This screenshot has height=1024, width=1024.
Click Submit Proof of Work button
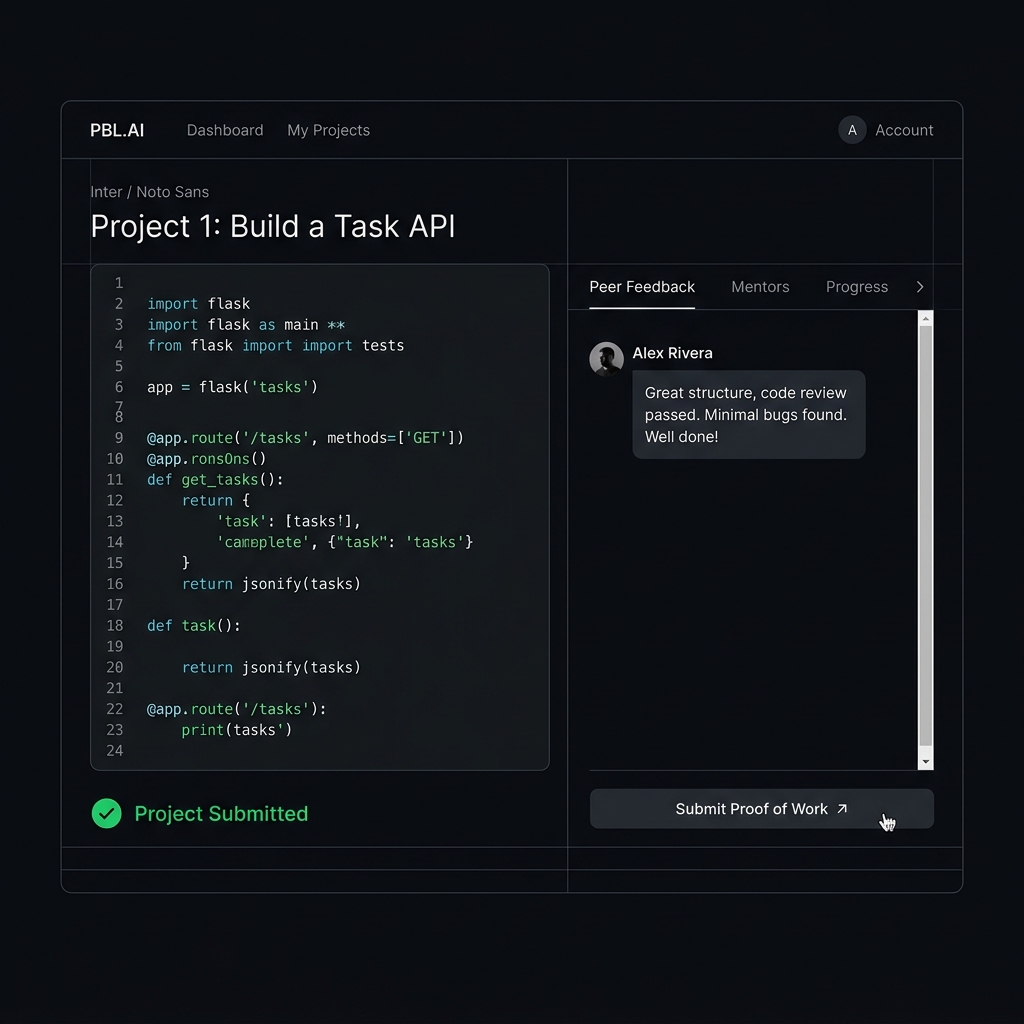point(761,808)
